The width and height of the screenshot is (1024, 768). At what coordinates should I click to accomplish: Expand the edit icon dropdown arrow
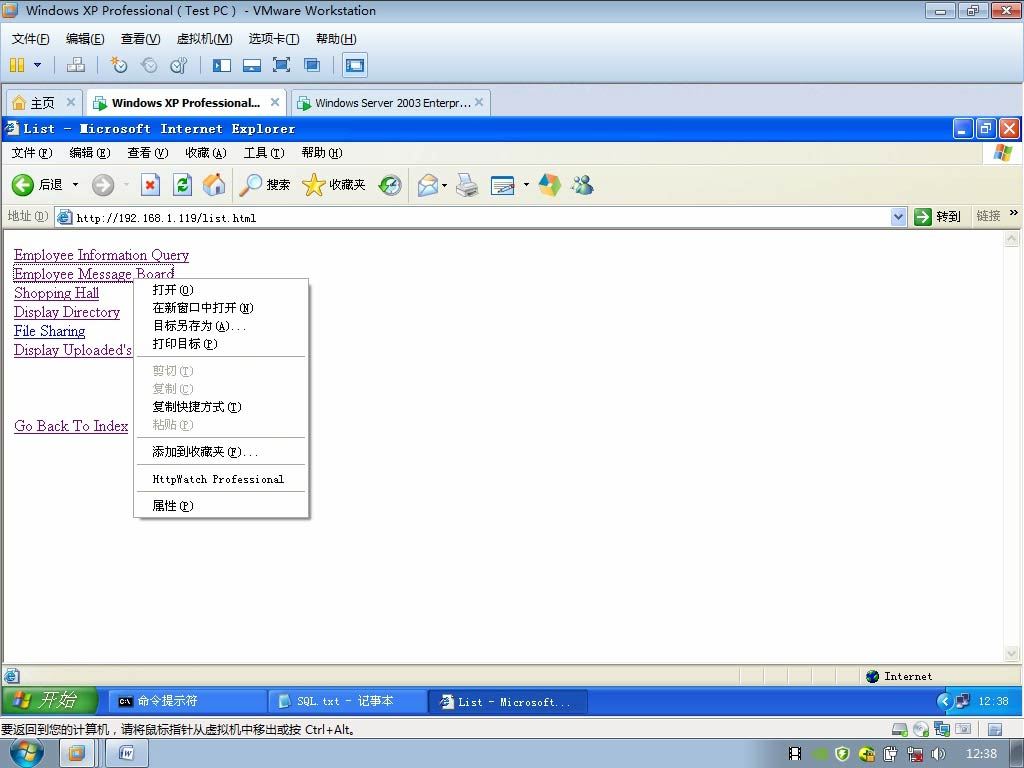[x=526, y=185]
